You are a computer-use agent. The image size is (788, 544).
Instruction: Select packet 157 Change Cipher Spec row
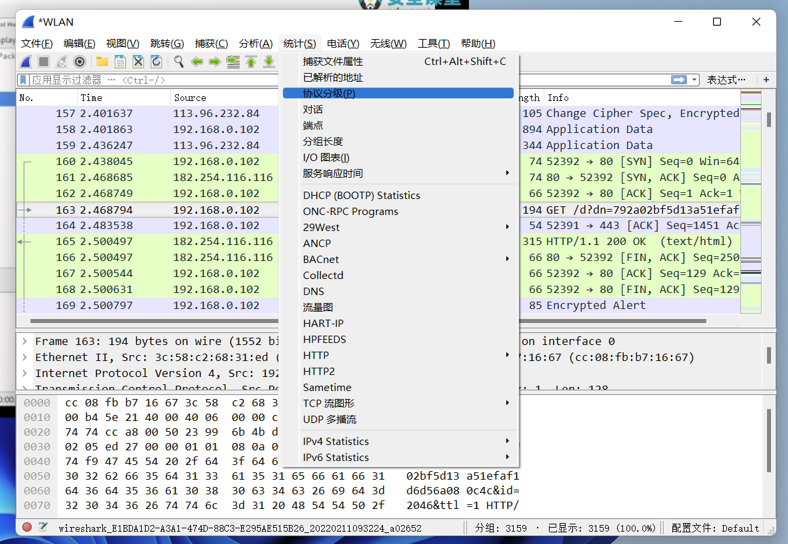[378, 114]
